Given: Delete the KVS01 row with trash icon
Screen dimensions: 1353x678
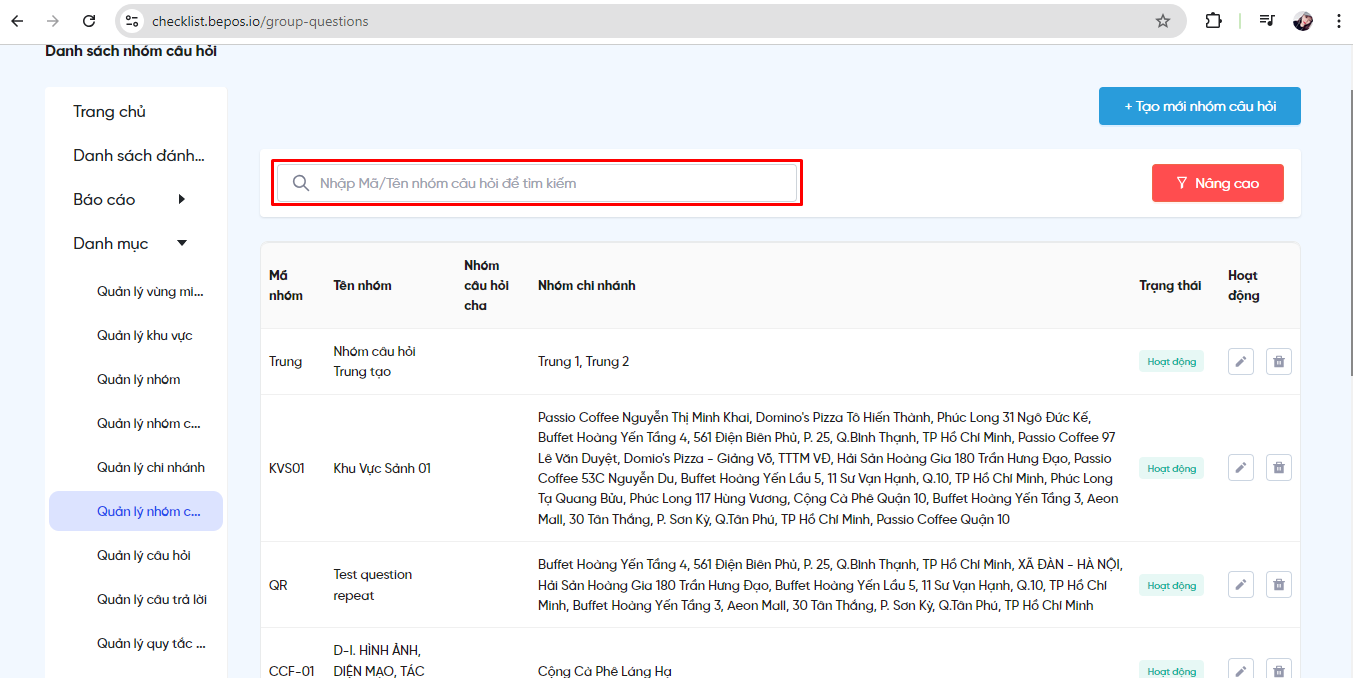Looking at the screenshot, I should [x=1279, y=467].
